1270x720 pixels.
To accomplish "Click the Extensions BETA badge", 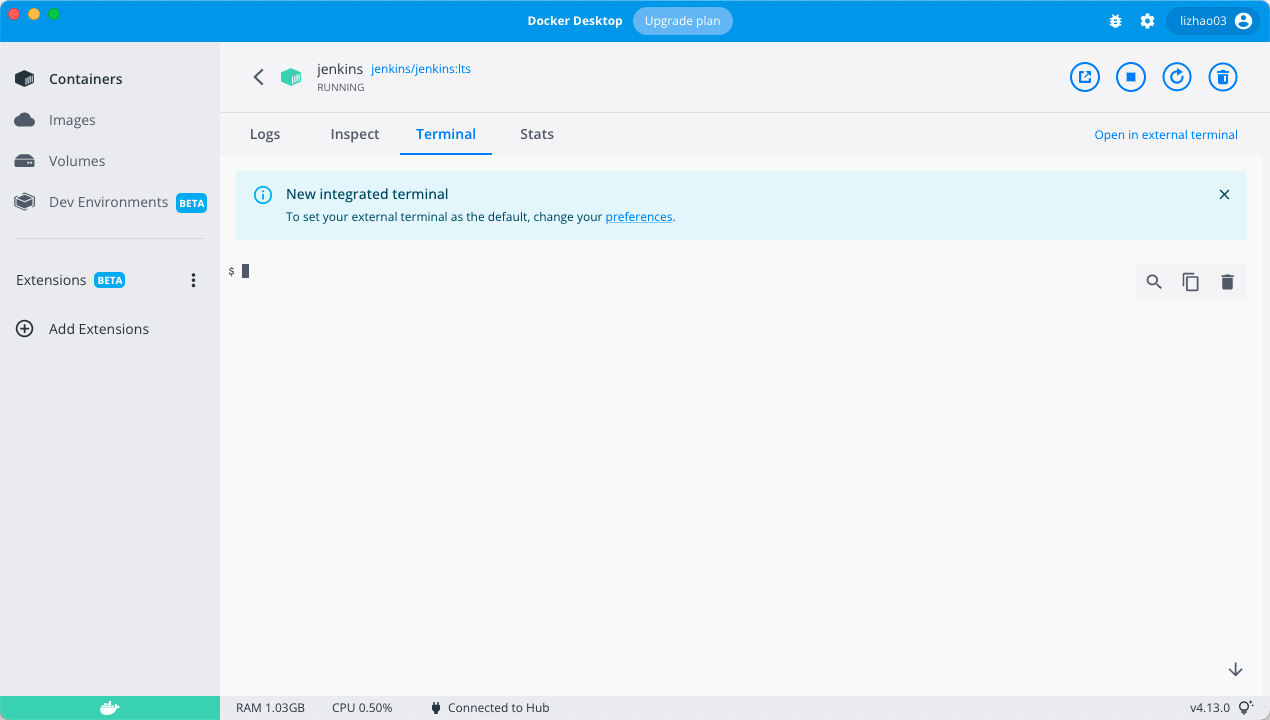I will (x=110, y=280).
